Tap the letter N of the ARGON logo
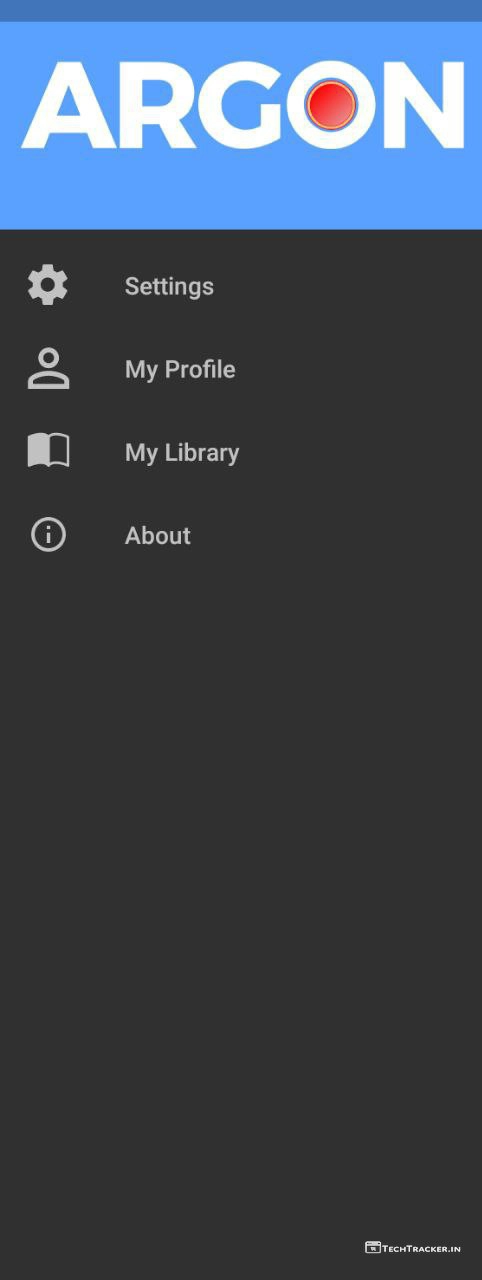The image size is (482, 1280). click(x=422, y=105)
